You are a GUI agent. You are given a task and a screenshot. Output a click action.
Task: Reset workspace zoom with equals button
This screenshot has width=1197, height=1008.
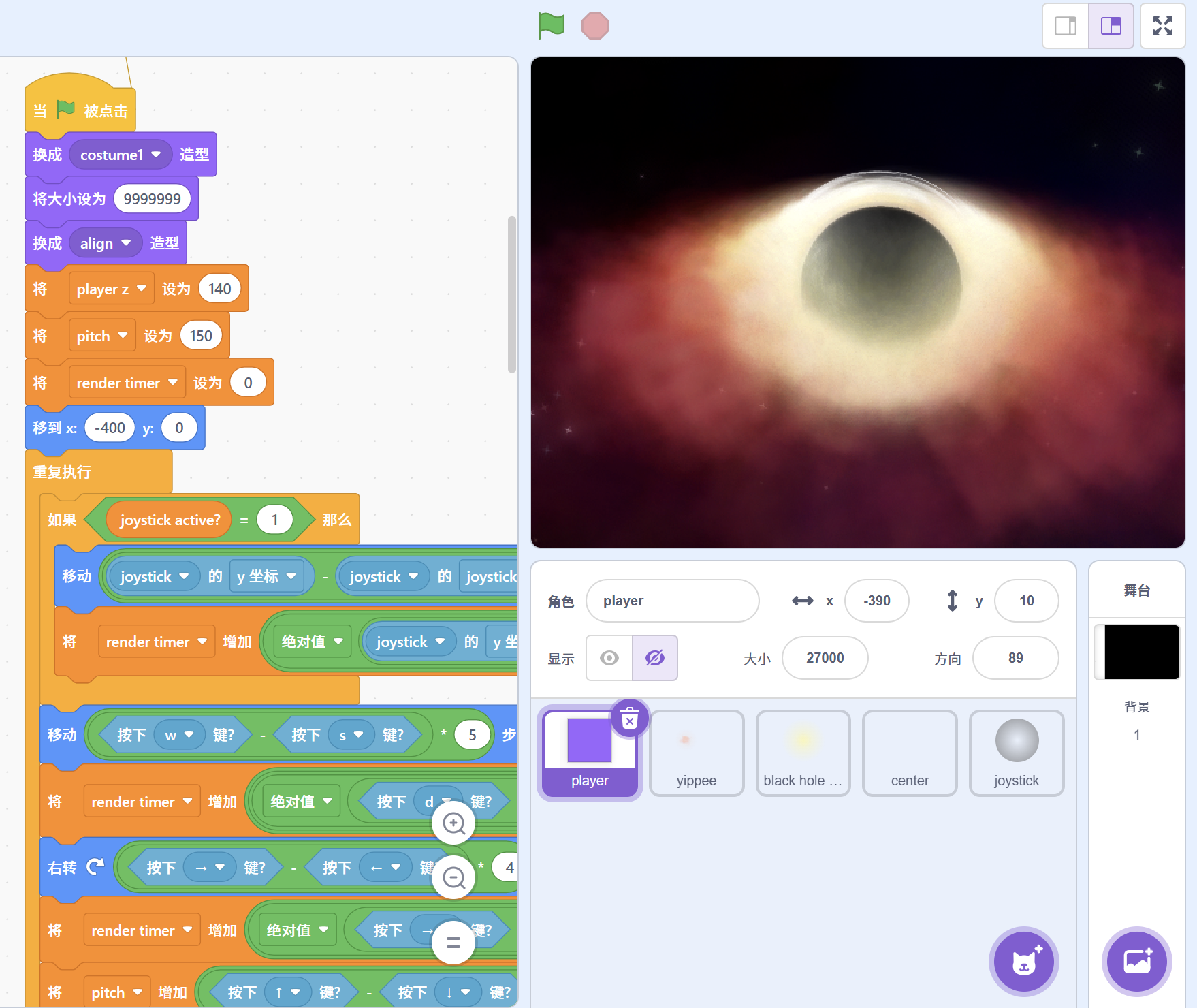(453, 943)
